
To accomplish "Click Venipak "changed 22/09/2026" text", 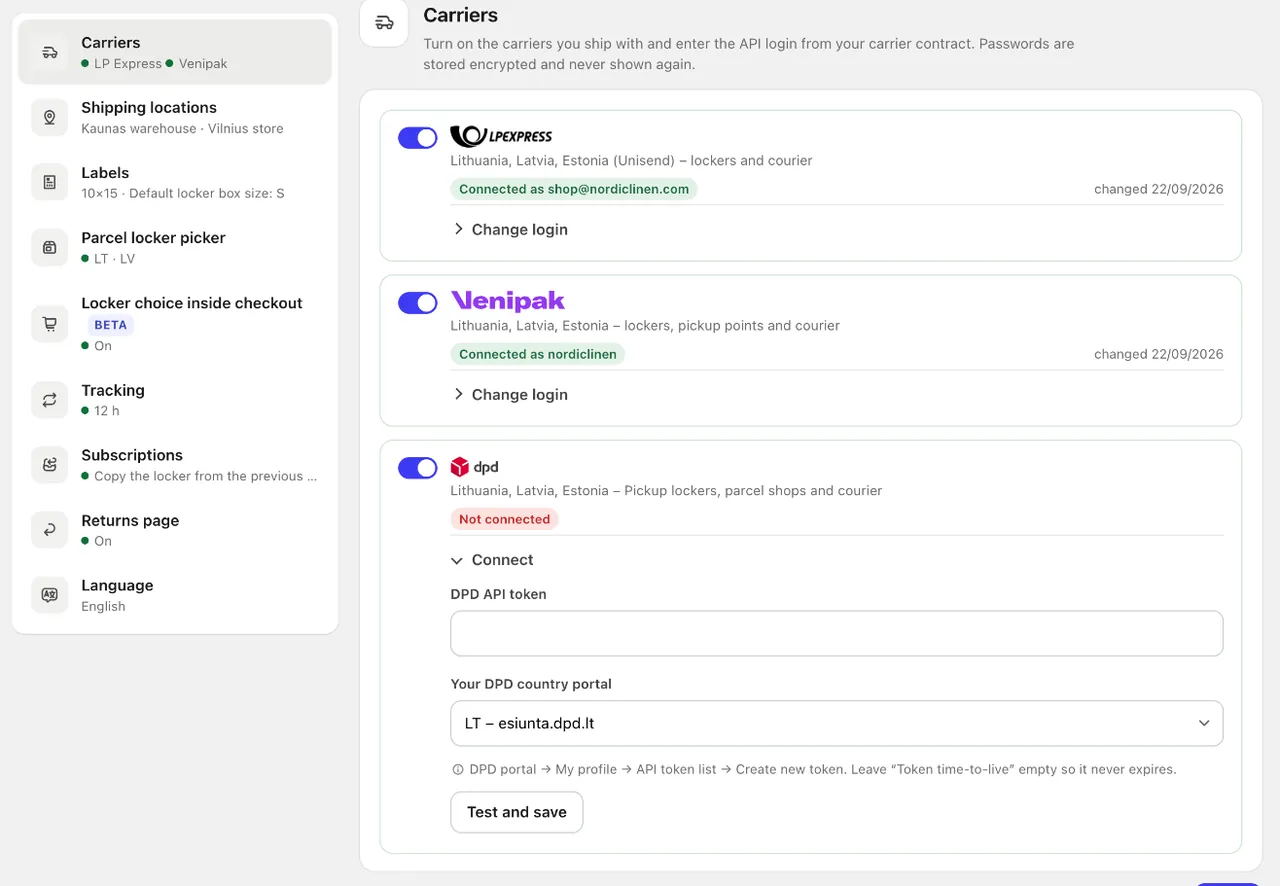I will pyautogui.click(x=1158, y=354).
